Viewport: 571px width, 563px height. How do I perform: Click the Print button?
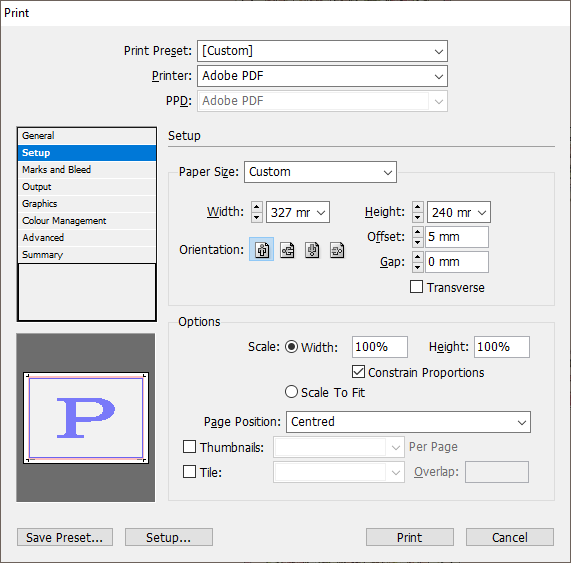coord(410,537)
